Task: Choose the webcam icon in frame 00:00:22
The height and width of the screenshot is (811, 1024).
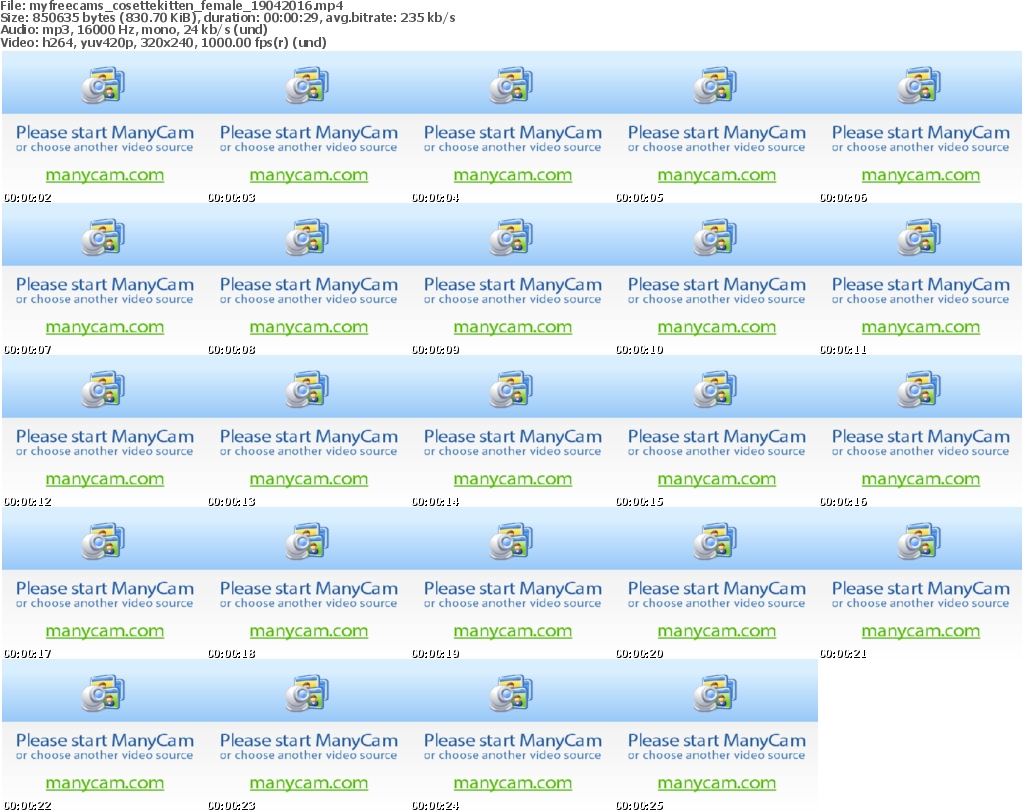Action: (x=103, y=693)
